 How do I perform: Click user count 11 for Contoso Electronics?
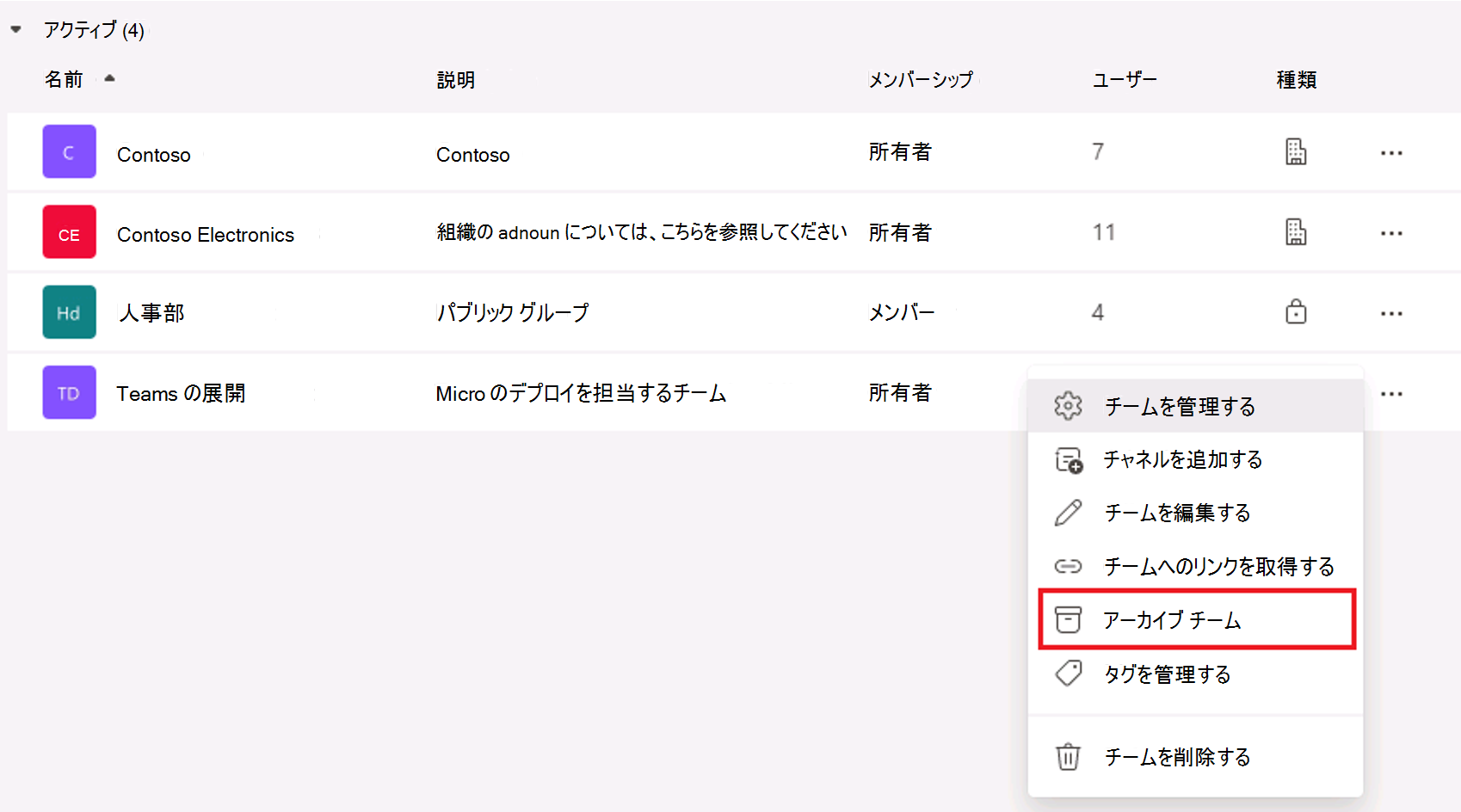(x=1104, y=232)
